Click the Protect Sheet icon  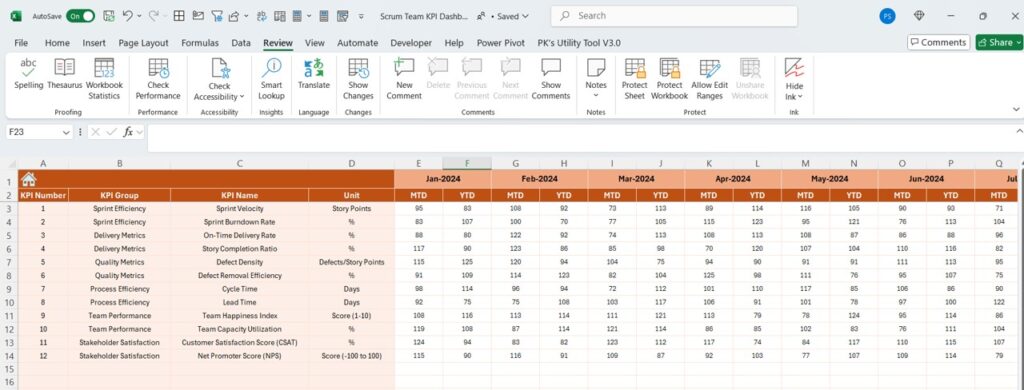click(x=635, y=67)
